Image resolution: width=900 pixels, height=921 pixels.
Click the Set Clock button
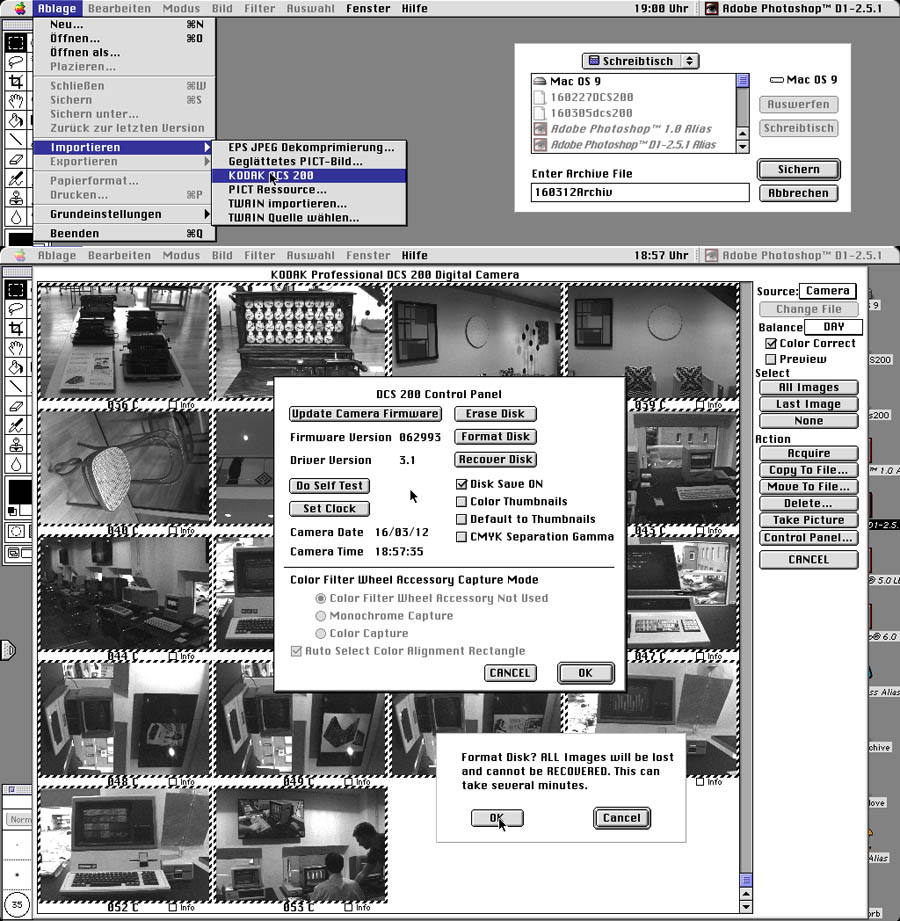pos(330,509)
